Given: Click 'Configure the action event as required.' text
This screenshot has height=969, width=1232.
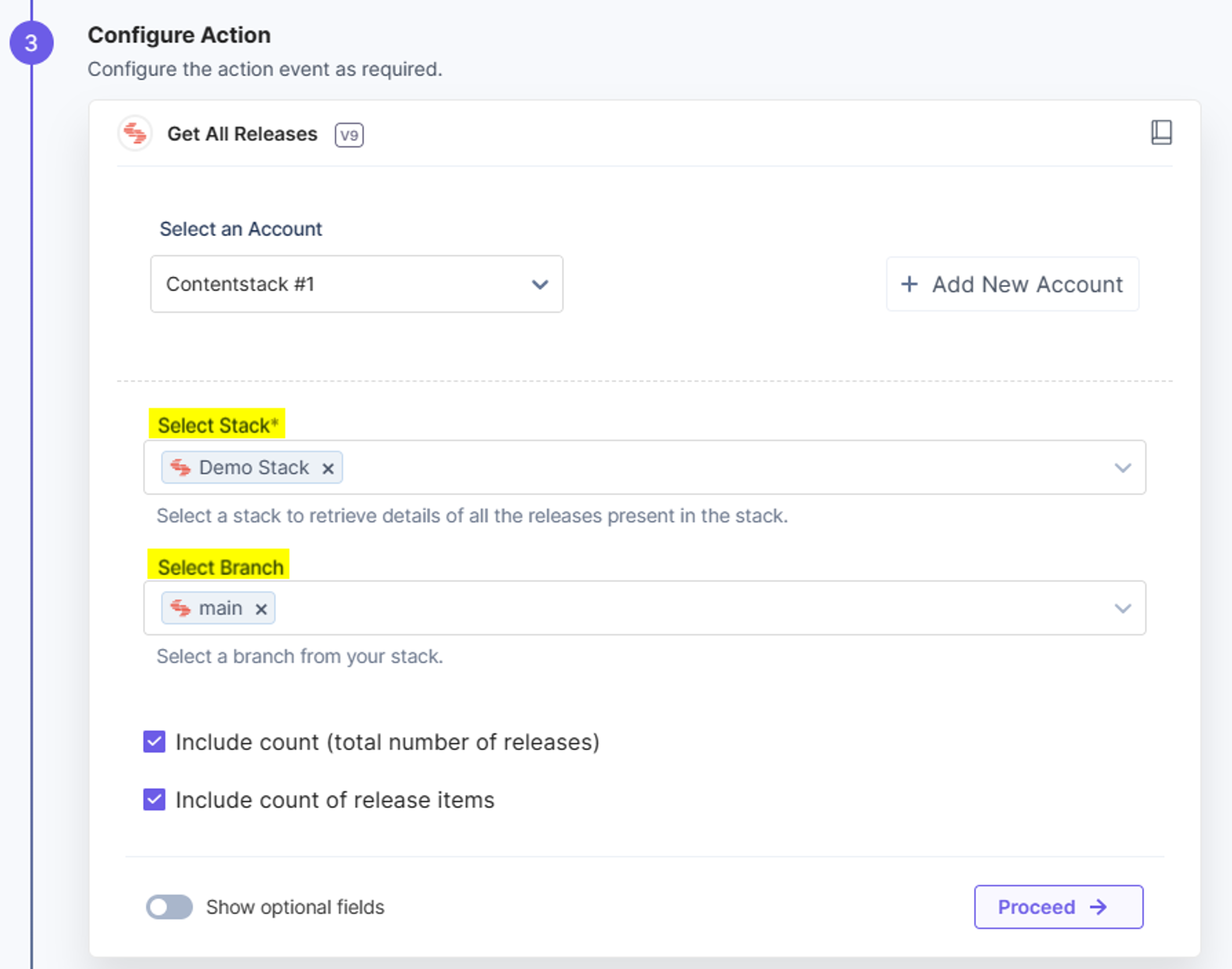Looking at the screenshot, I should (265, 69).
